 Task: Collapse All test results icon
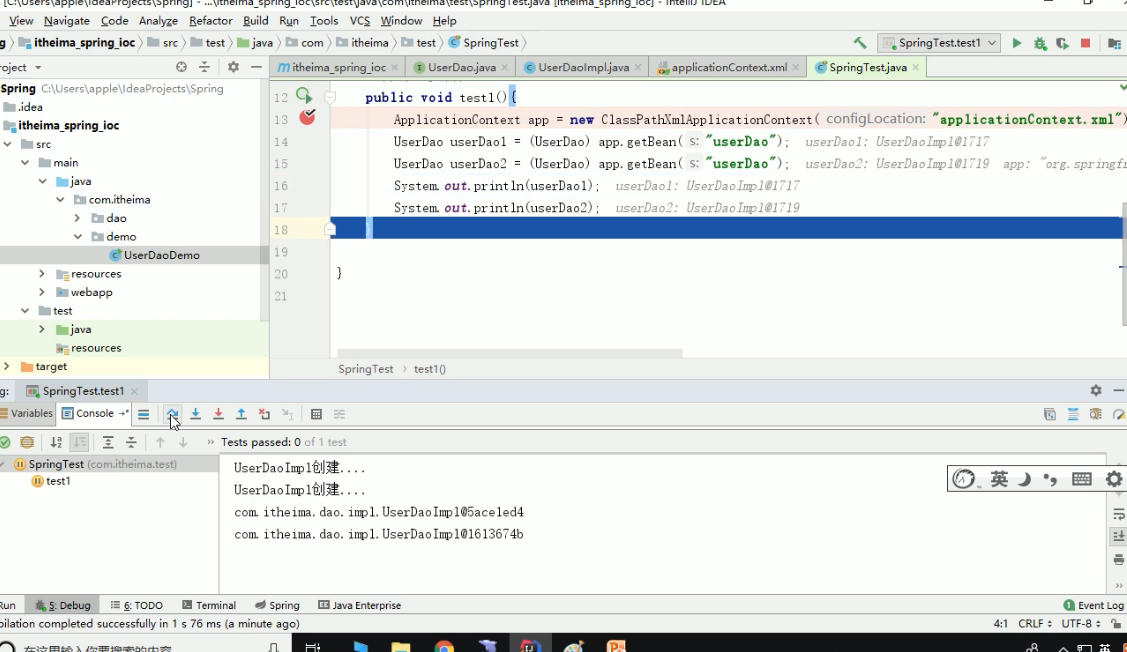tap(131, 442)
